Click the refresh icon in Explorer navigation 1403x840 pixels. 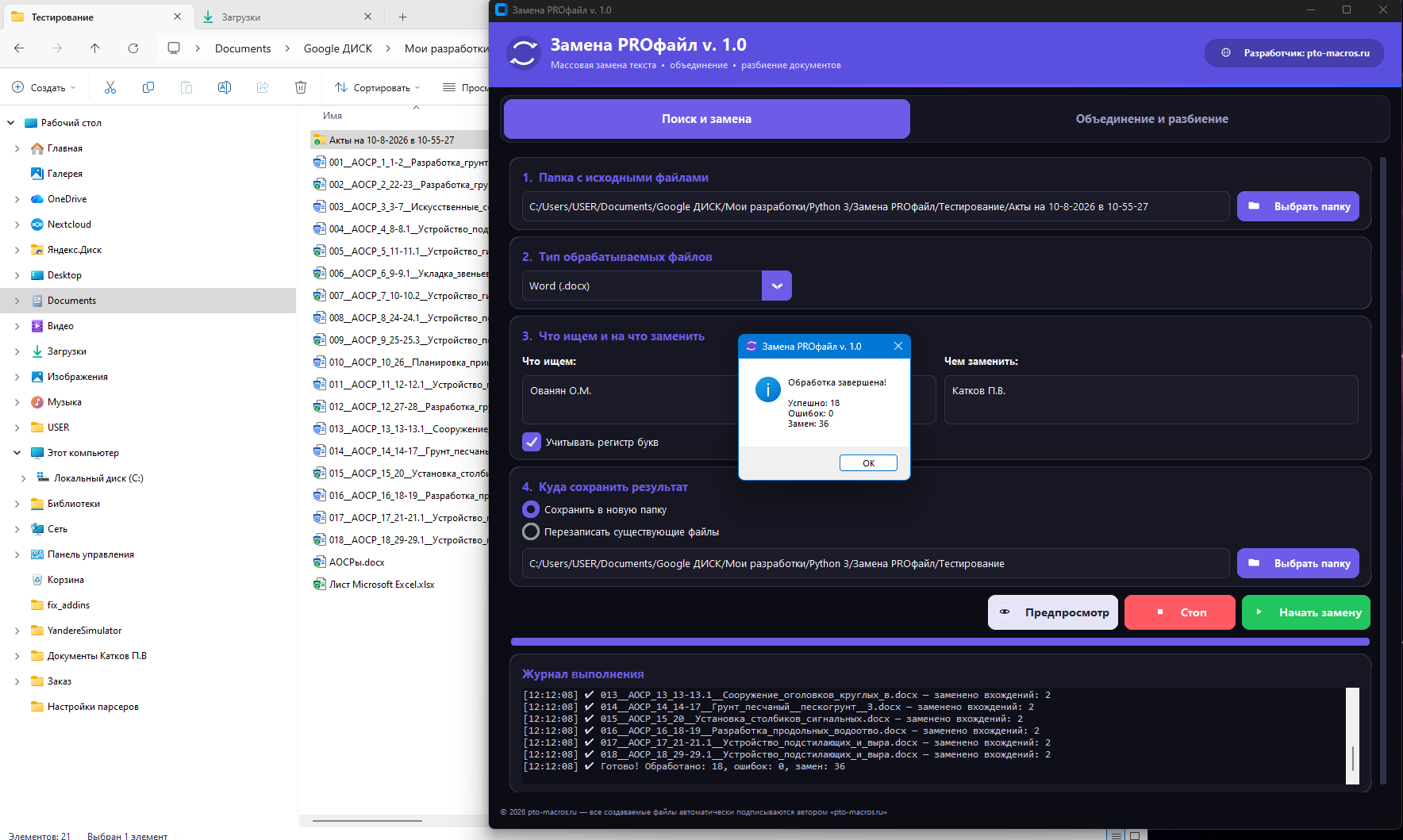pos(133,48)
